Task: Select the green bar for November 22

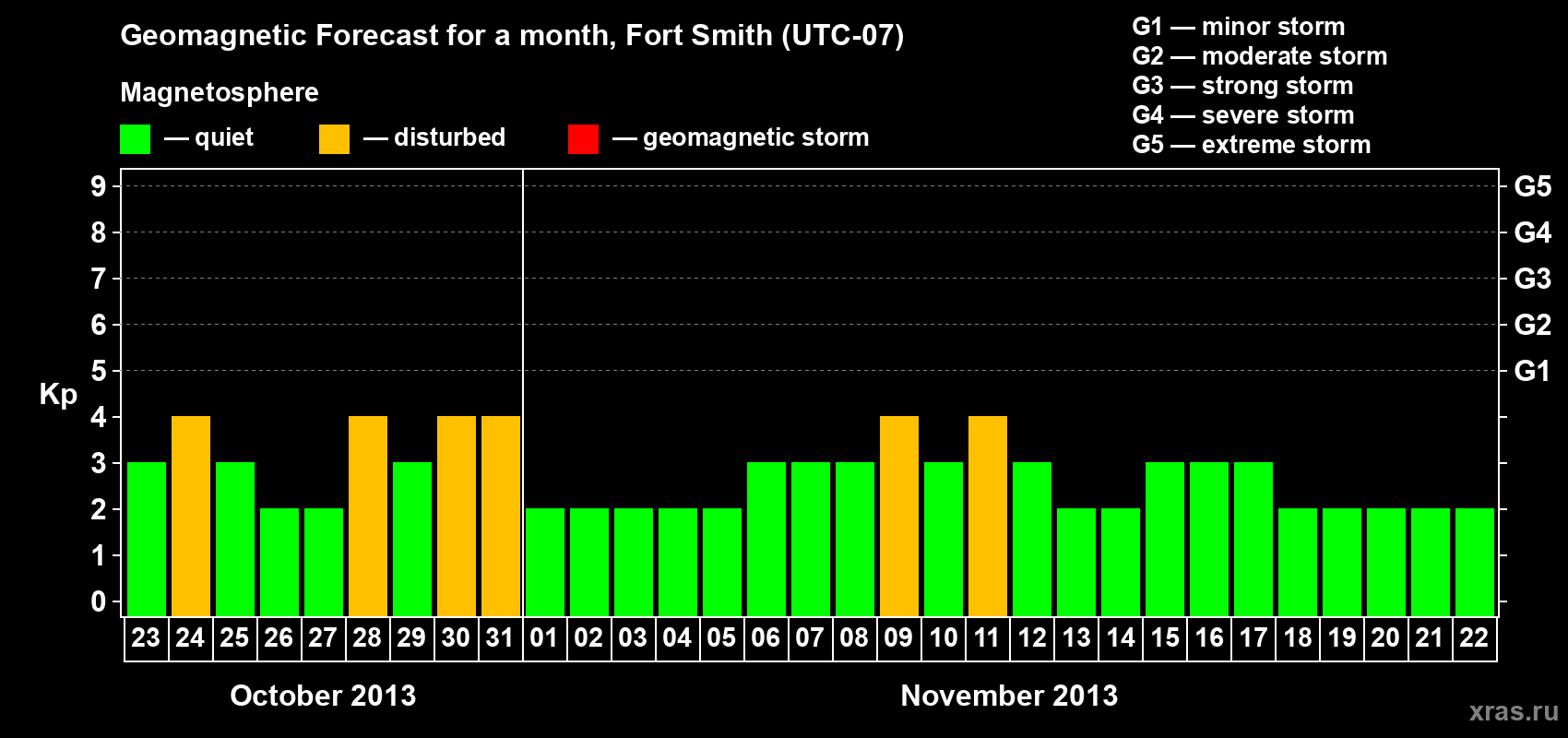Action: (x=1475, y=563)
